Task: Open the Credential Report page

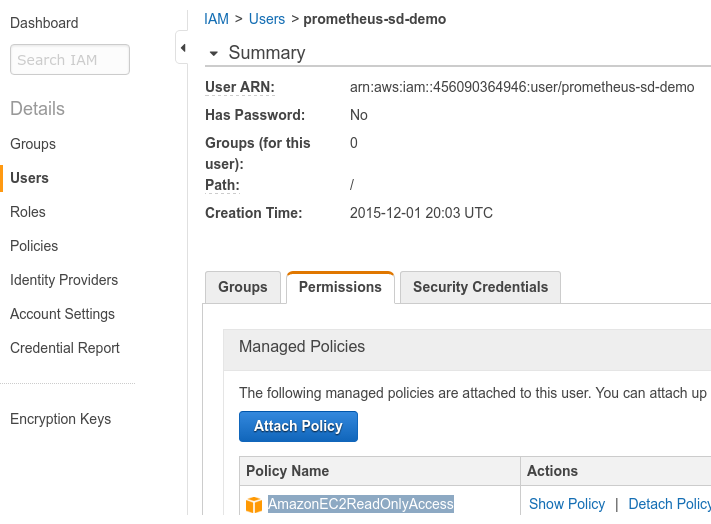Action: pyautogui.click(x=65, y=348)
